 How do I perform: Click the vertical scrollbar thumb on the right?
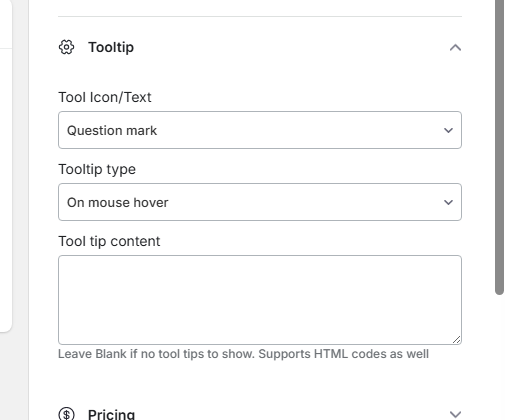(x=499, y=147)
